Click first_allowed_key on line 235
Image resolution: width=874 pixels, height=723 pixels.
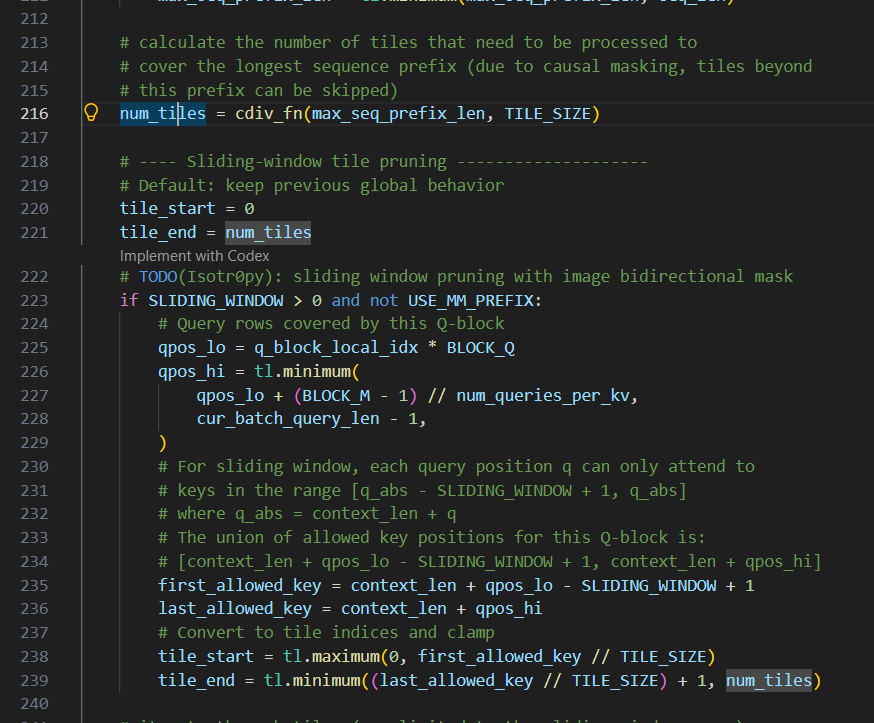(240, 586)
